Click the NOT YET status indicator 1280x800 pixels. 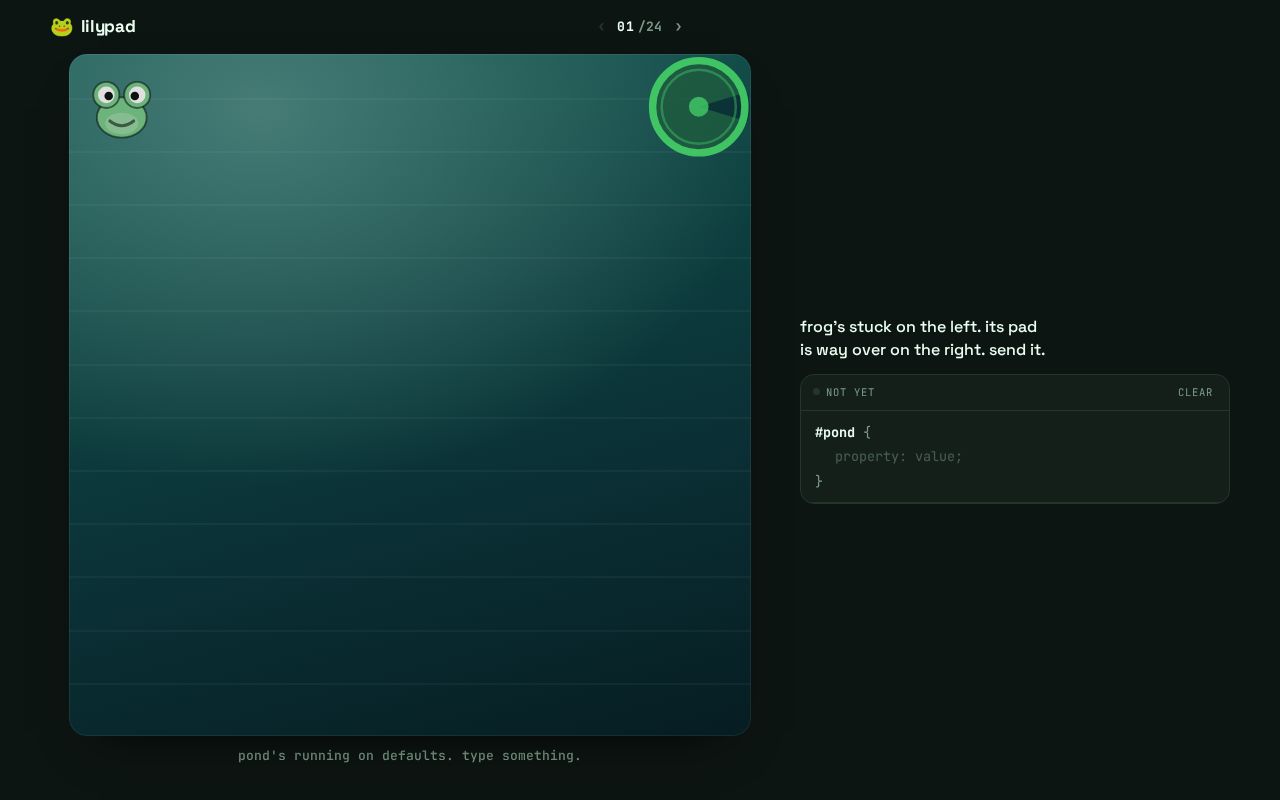point(844,392)
